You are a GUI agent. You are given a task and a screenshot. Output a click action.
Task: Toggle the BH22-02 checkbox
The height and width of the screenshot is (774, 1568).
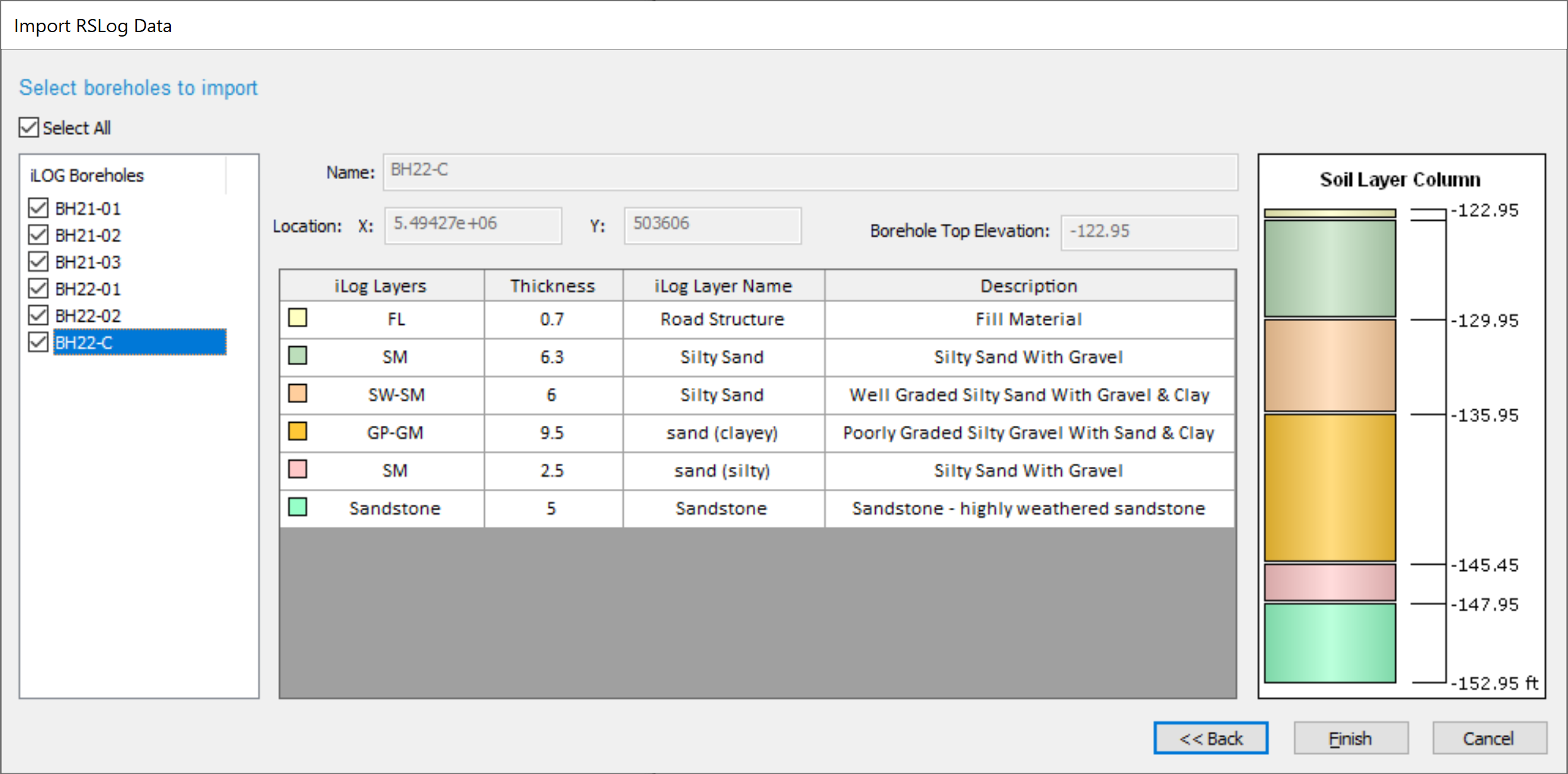click(38, 315)
